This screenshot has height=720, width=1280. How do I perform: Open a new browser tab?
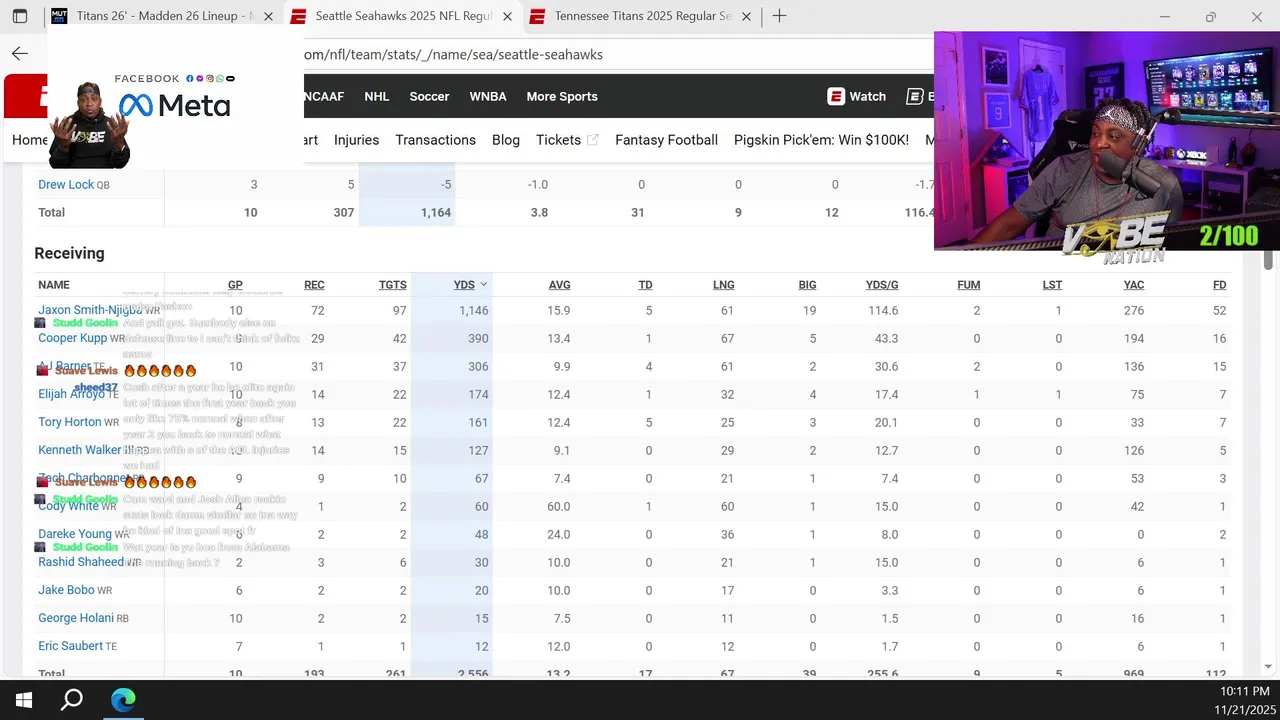[x=779, y=16]
